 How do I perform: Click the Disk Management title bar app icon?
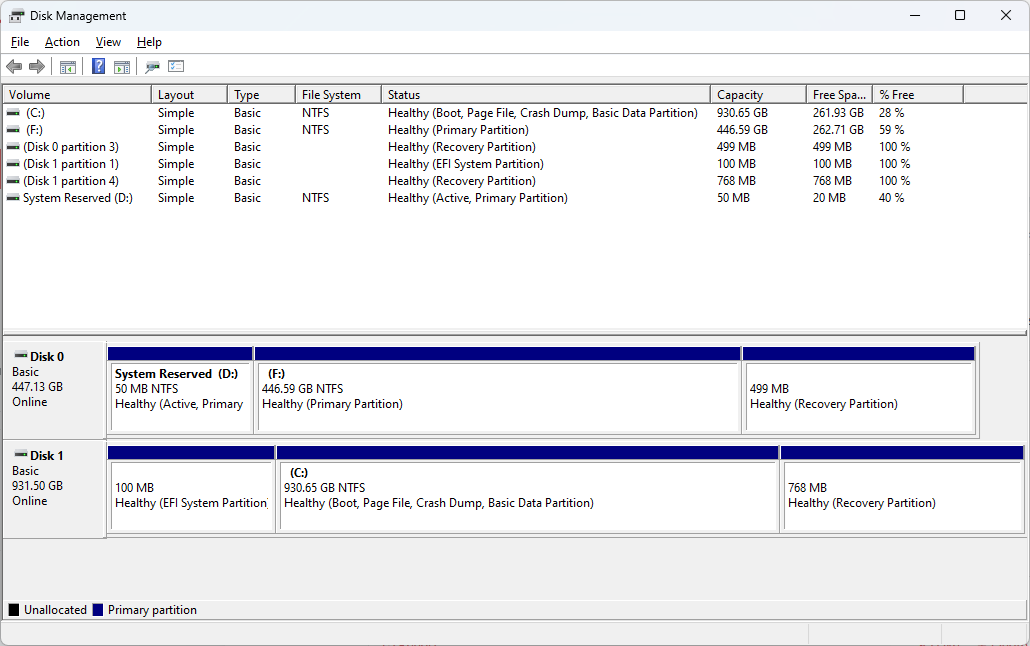(x=16, y=16)
